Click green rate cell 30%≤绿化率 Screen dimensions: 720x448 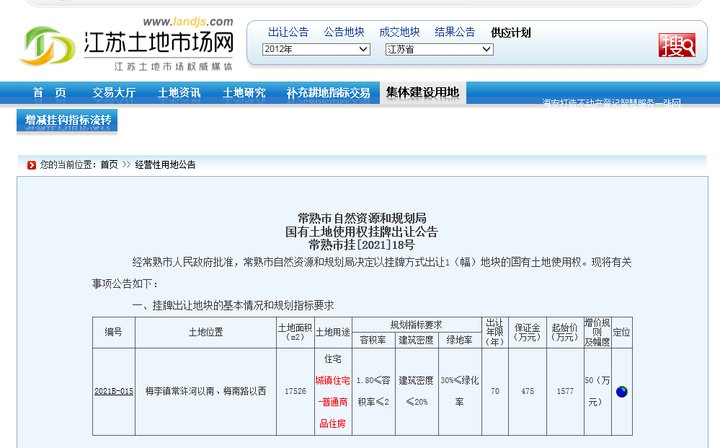[x=460, y=391]
